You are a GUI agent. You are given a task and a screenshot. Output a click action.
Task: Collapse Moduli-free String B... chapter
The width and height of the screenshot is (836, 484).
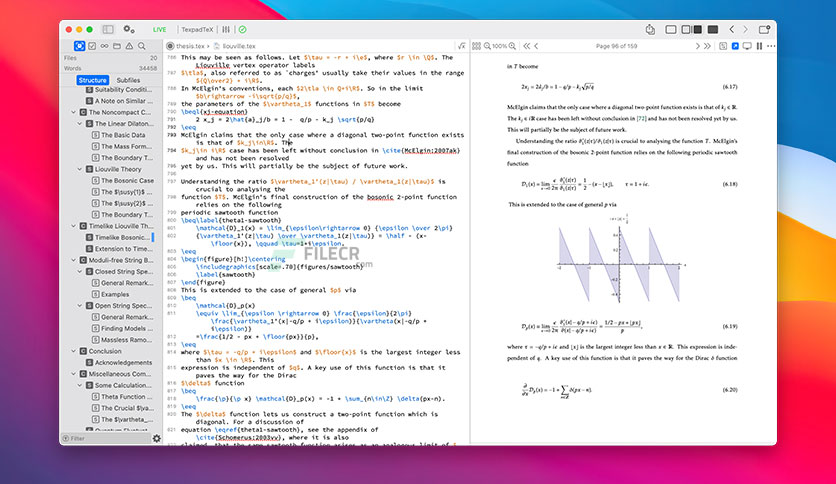coord(74,260)
